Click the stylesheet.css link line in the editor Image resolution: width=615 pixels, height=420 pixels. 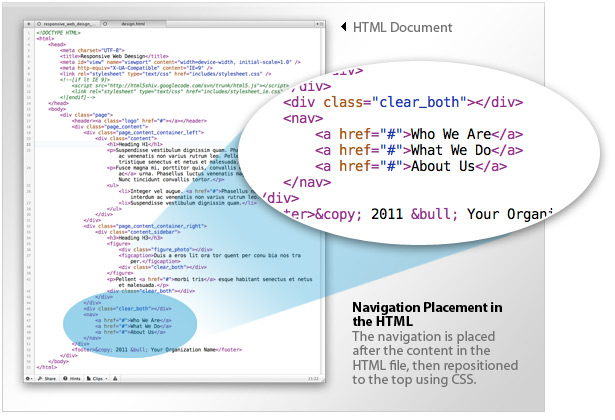[166, 74]
